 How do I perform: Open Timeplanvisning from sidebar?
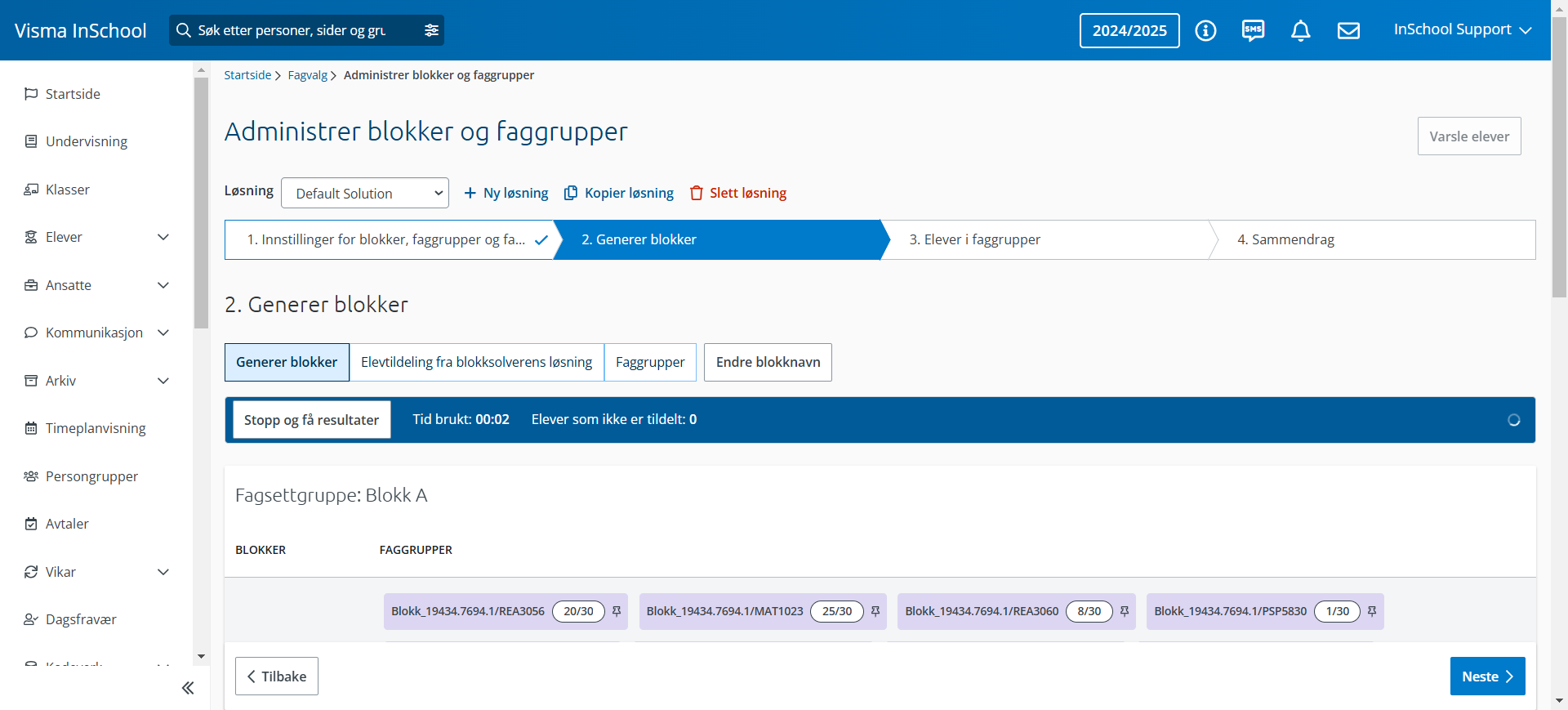(x=96, y=428)
